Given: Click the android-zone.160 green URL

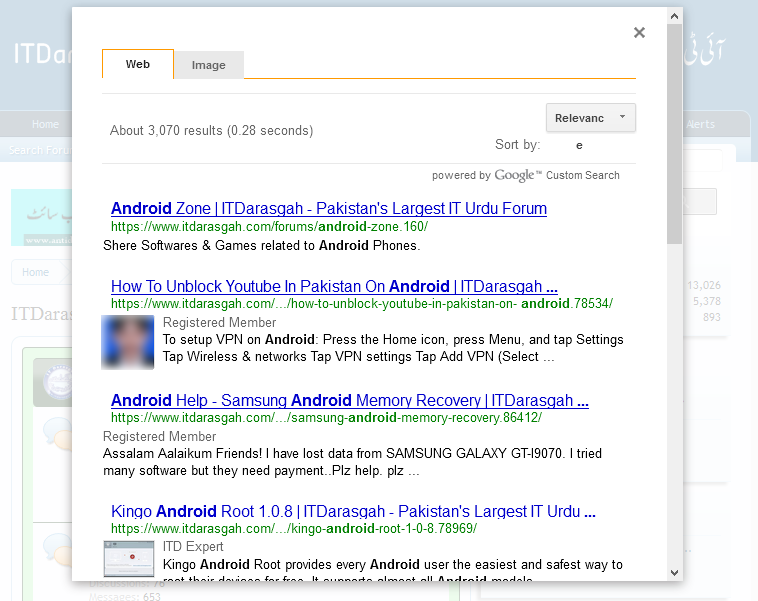Looking at the screenshot, I should click(269, 226).
